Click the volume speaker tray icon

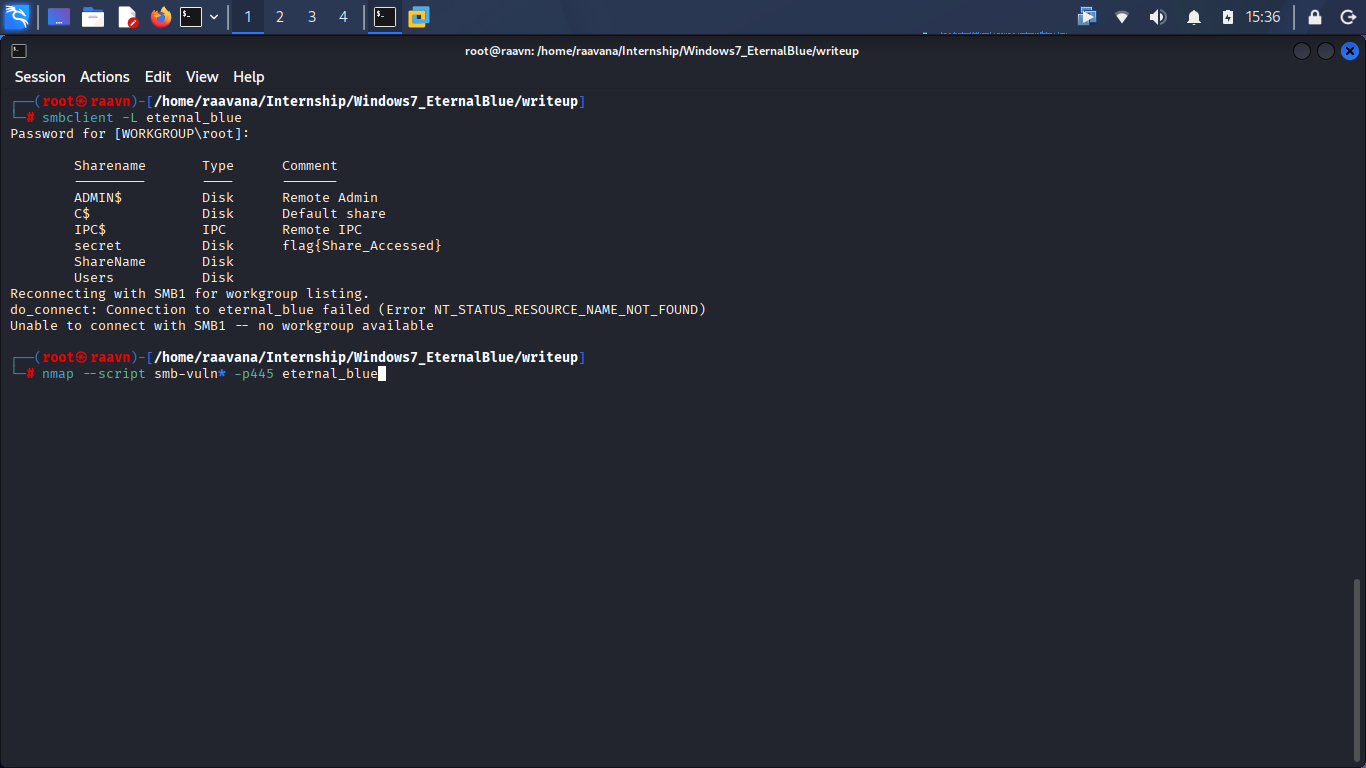point(1158,17)
